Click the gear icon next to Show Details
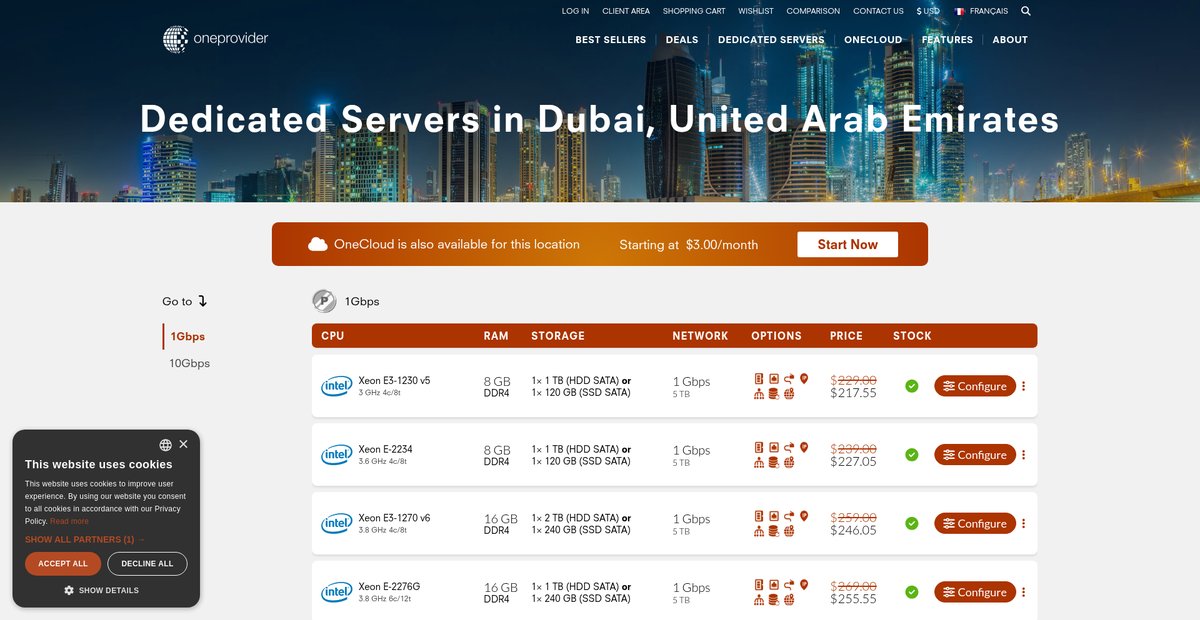This screenshot has height=620, width=1200. (69, 590)
